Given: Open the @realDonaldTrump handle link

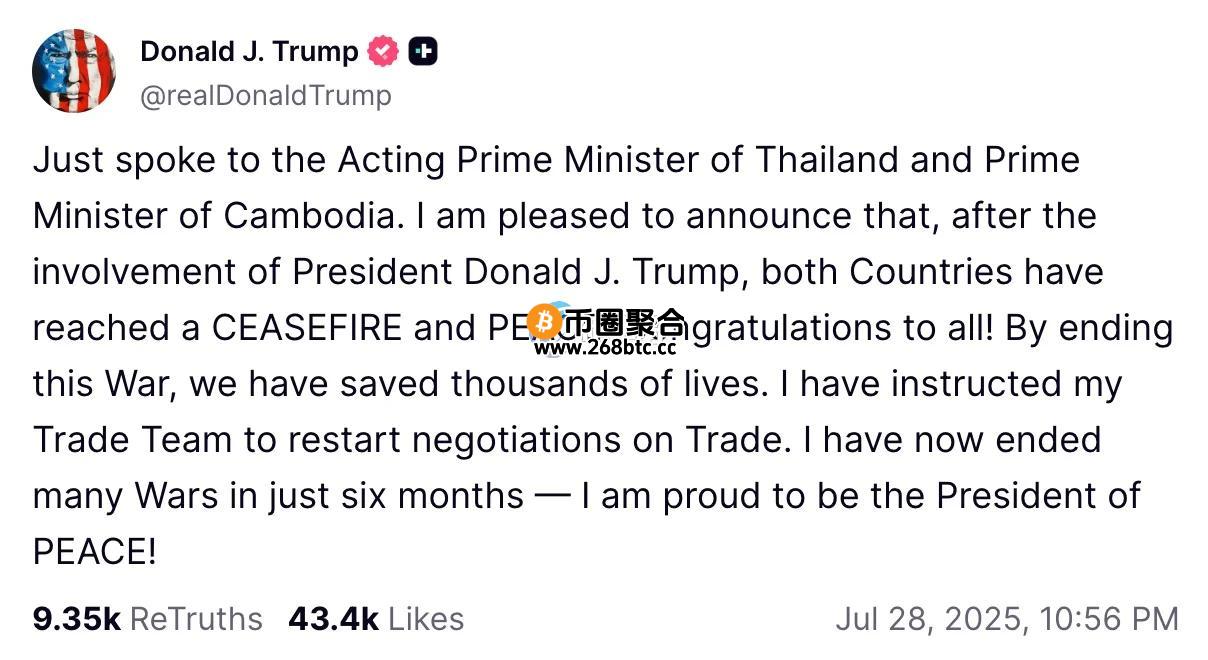Looking at the screenshot, I should coord(266,96).
